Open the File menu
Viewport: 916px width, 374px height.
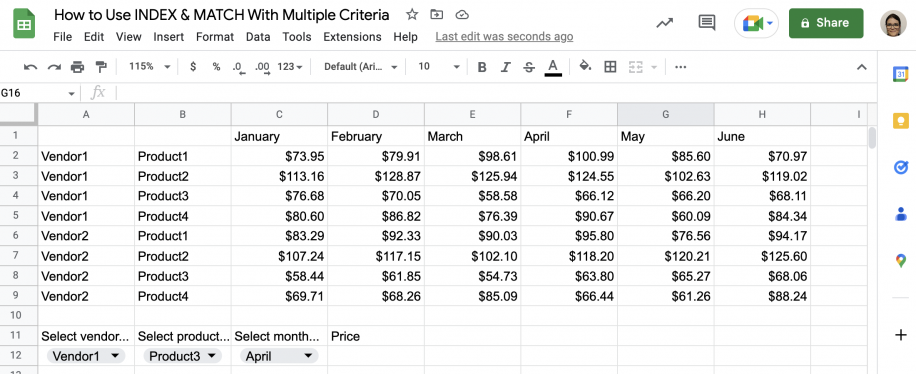pyautogui.click(x=63, y=37)
